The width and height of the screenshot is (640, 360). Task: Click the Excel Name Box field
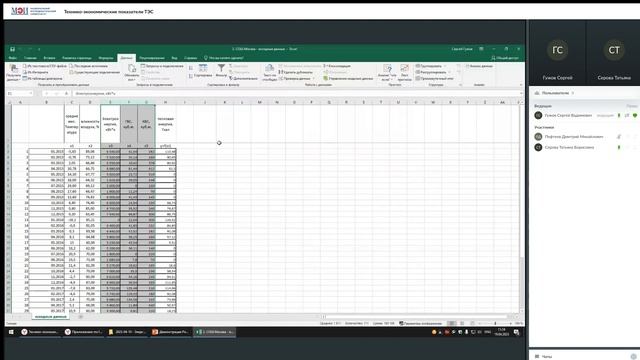pos(19,93)
